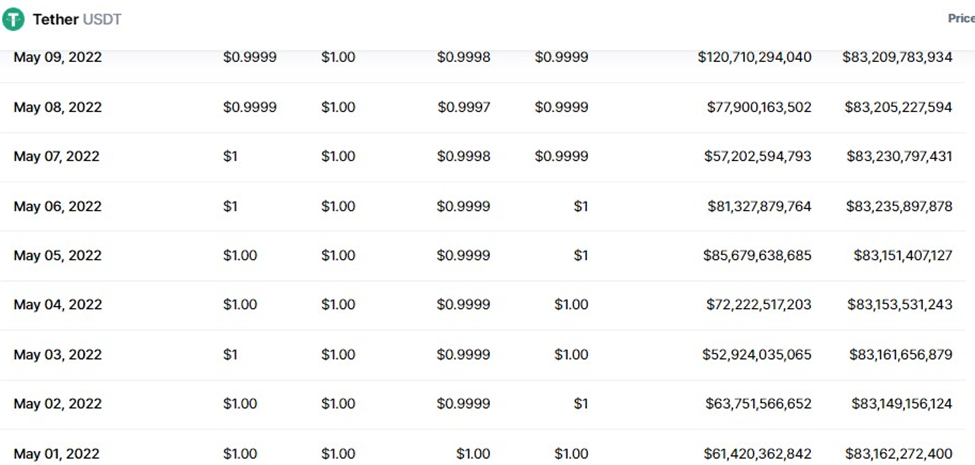
Task: Click the May 03, 2022 date cell
Action: pos(57,355)
